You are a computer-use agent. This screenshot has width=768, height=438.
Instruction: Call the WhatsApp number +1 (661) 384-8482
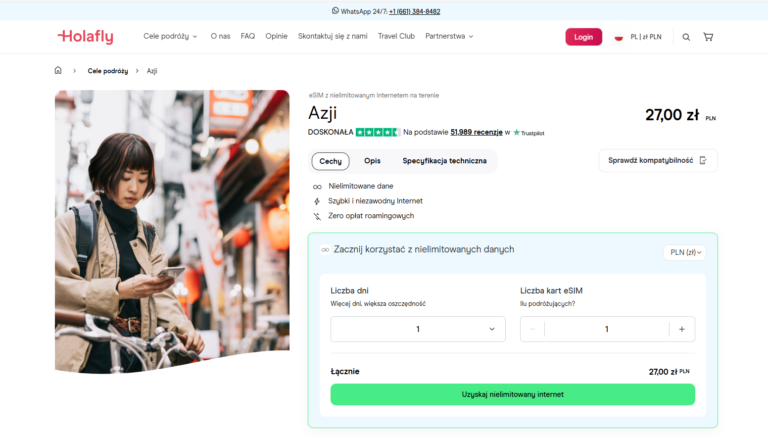tap(414, 11)
